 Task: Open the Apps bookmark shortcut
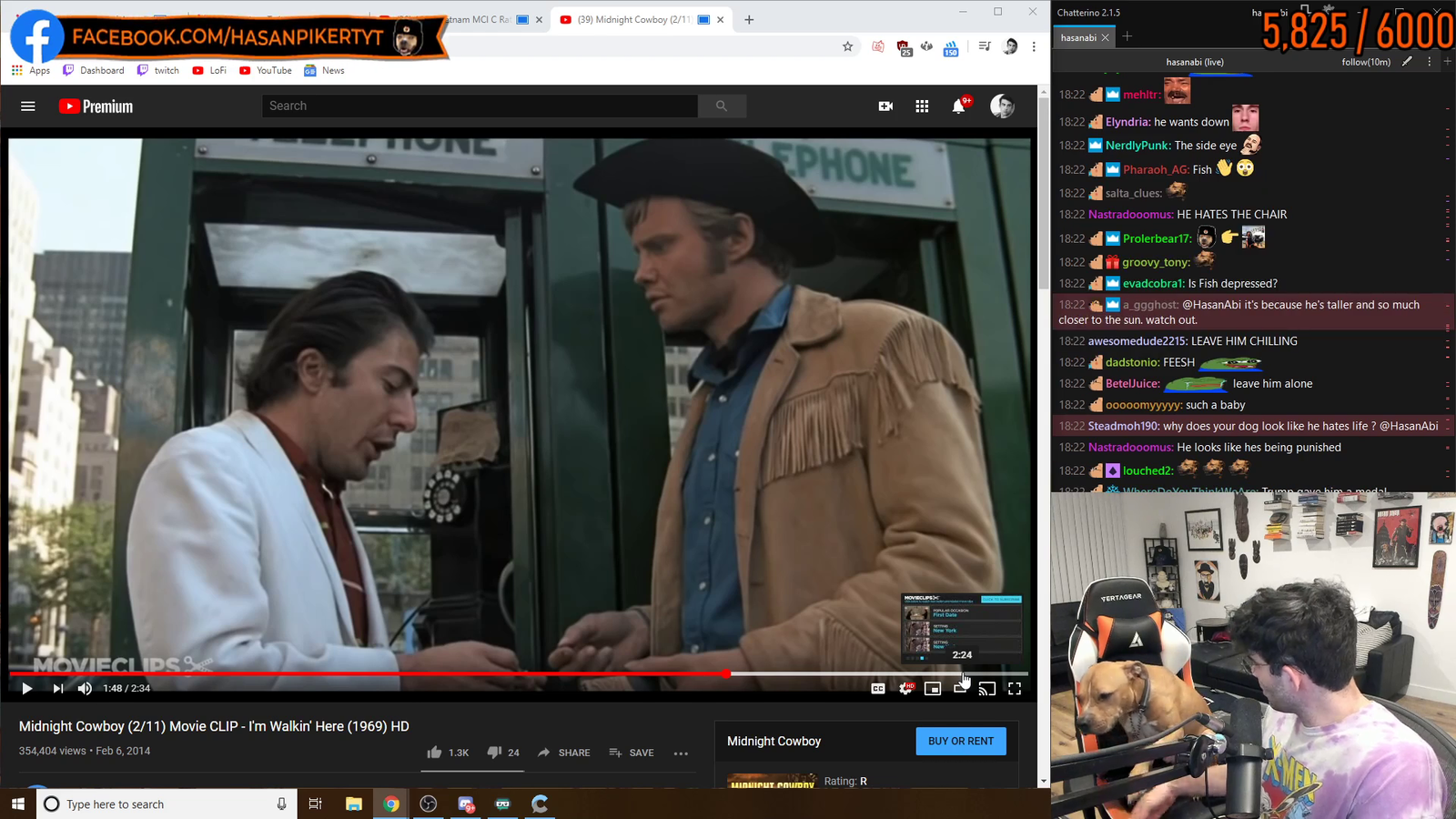tap(31, 71)
